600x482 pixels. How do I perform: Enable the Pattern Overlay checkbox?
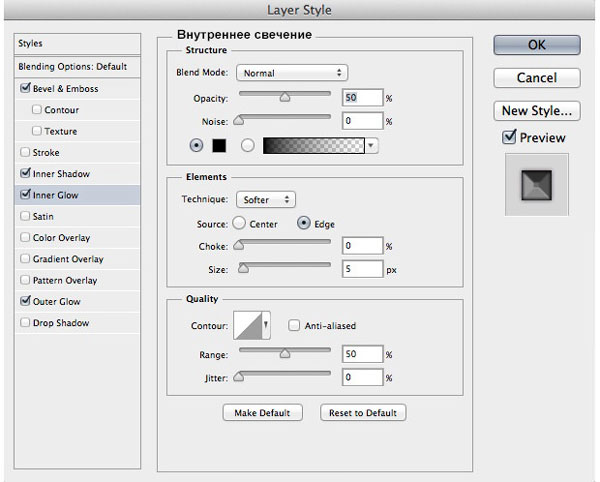click(x=25, y=280)
